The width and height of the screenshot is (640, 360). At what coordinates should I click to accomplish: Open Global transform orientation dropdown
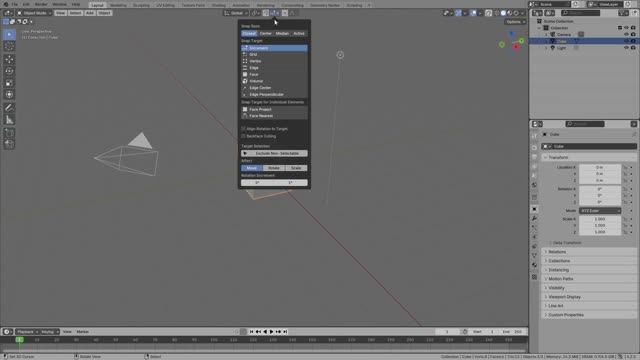(236, 13)
